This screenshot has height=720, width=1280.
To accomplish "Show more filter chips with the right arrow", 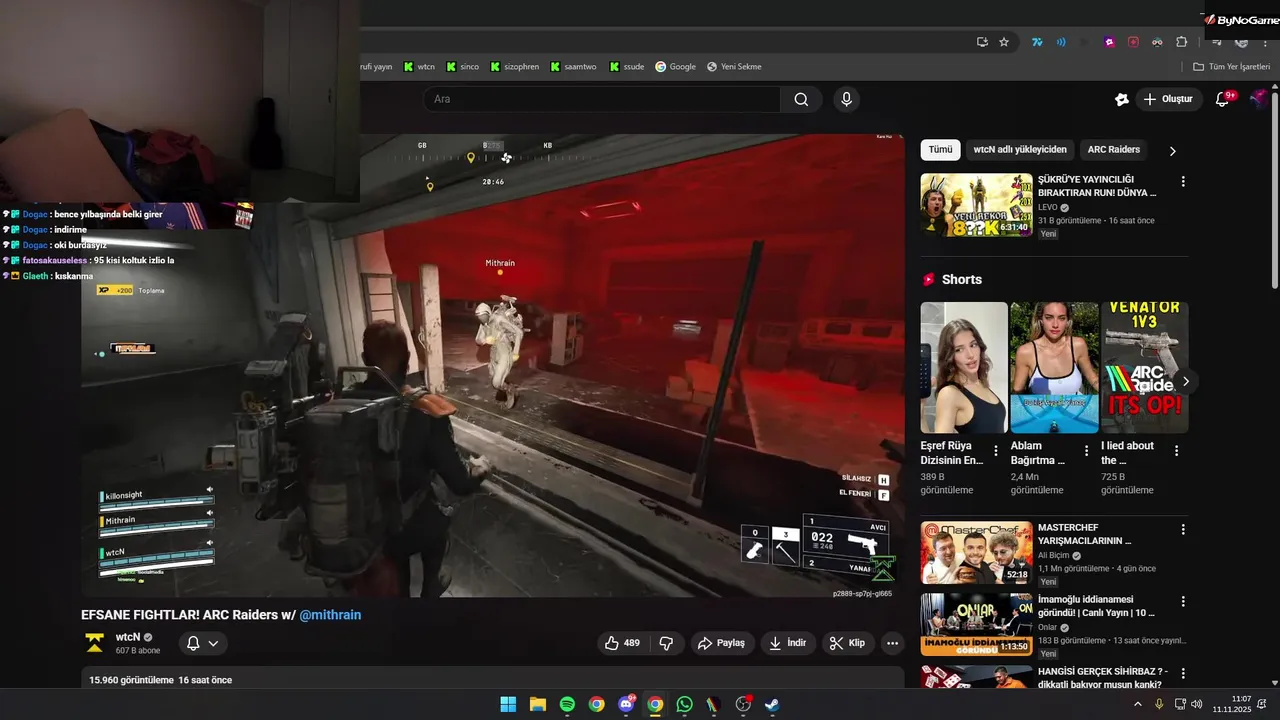I will [1173, 151].
